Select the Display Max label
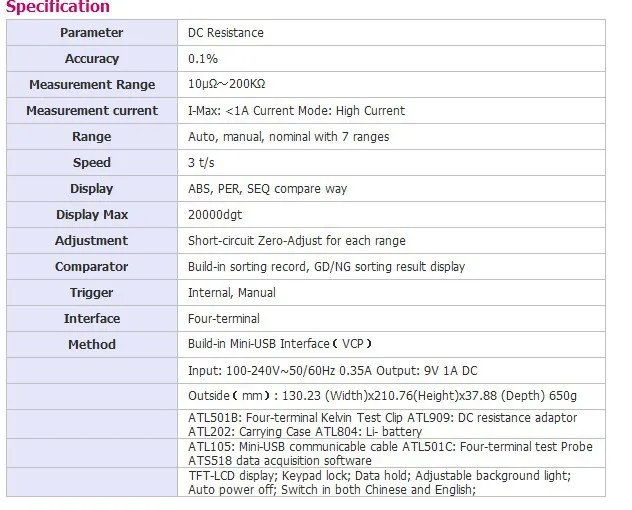This screenshot has width=632, height=510. [x=92, y=214]
